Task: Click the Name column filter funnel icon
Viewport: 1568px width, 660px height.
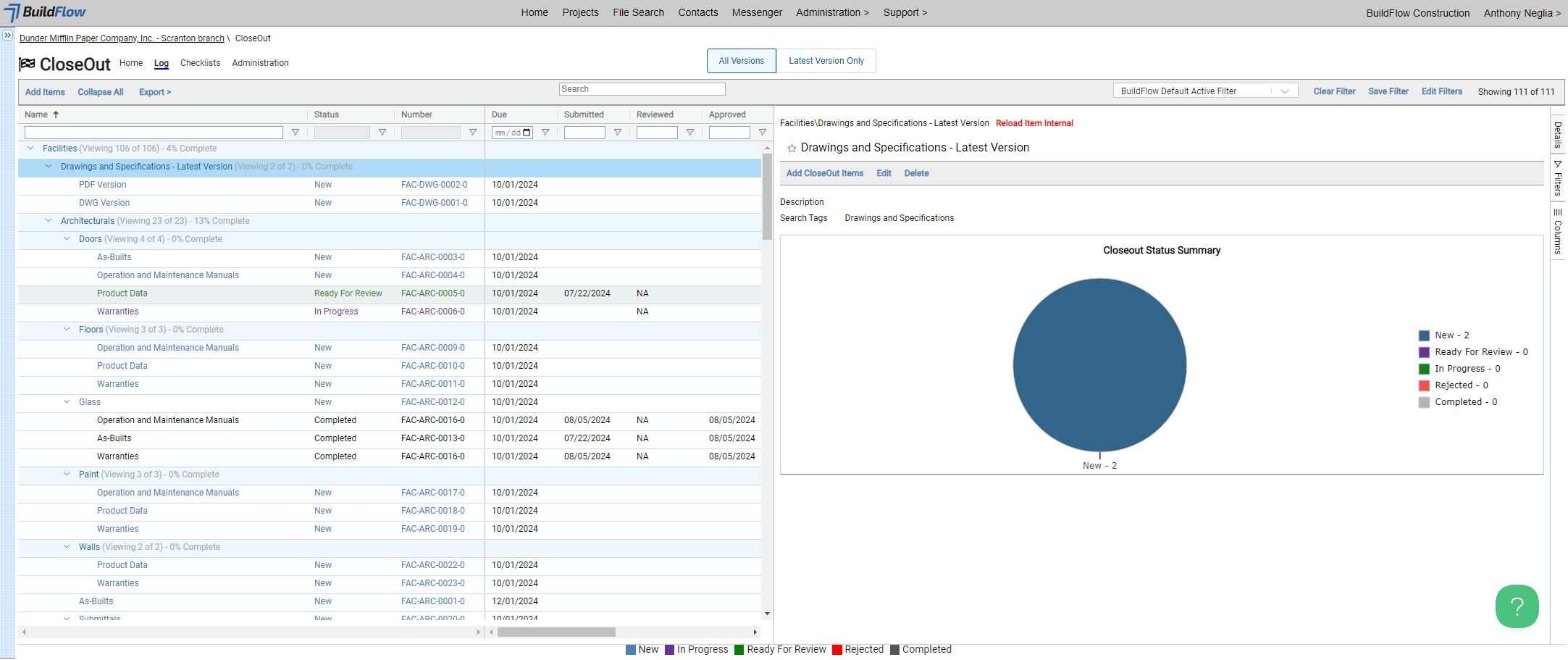Action: click(295, 133)
